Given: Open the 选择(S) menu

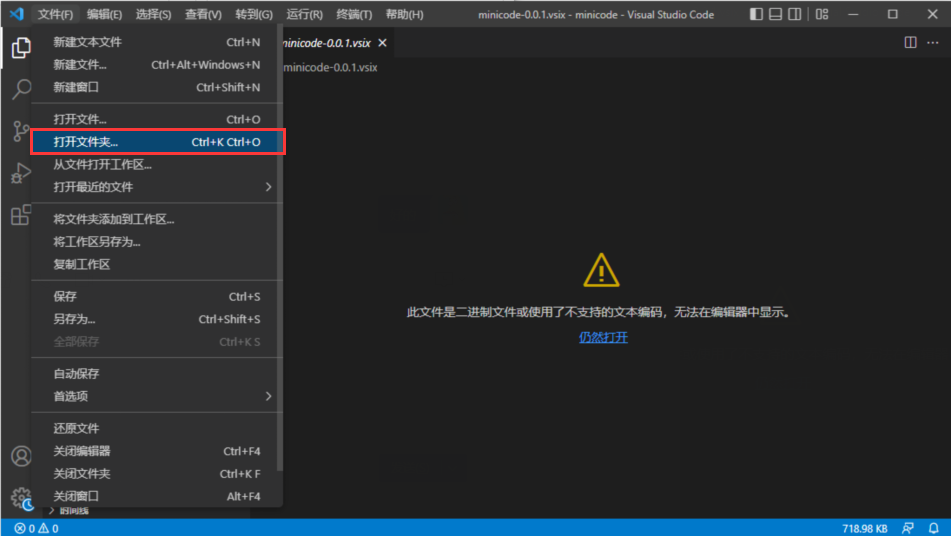Looking at the screenshot, I should pyautogui.click(x=153, y=14).
